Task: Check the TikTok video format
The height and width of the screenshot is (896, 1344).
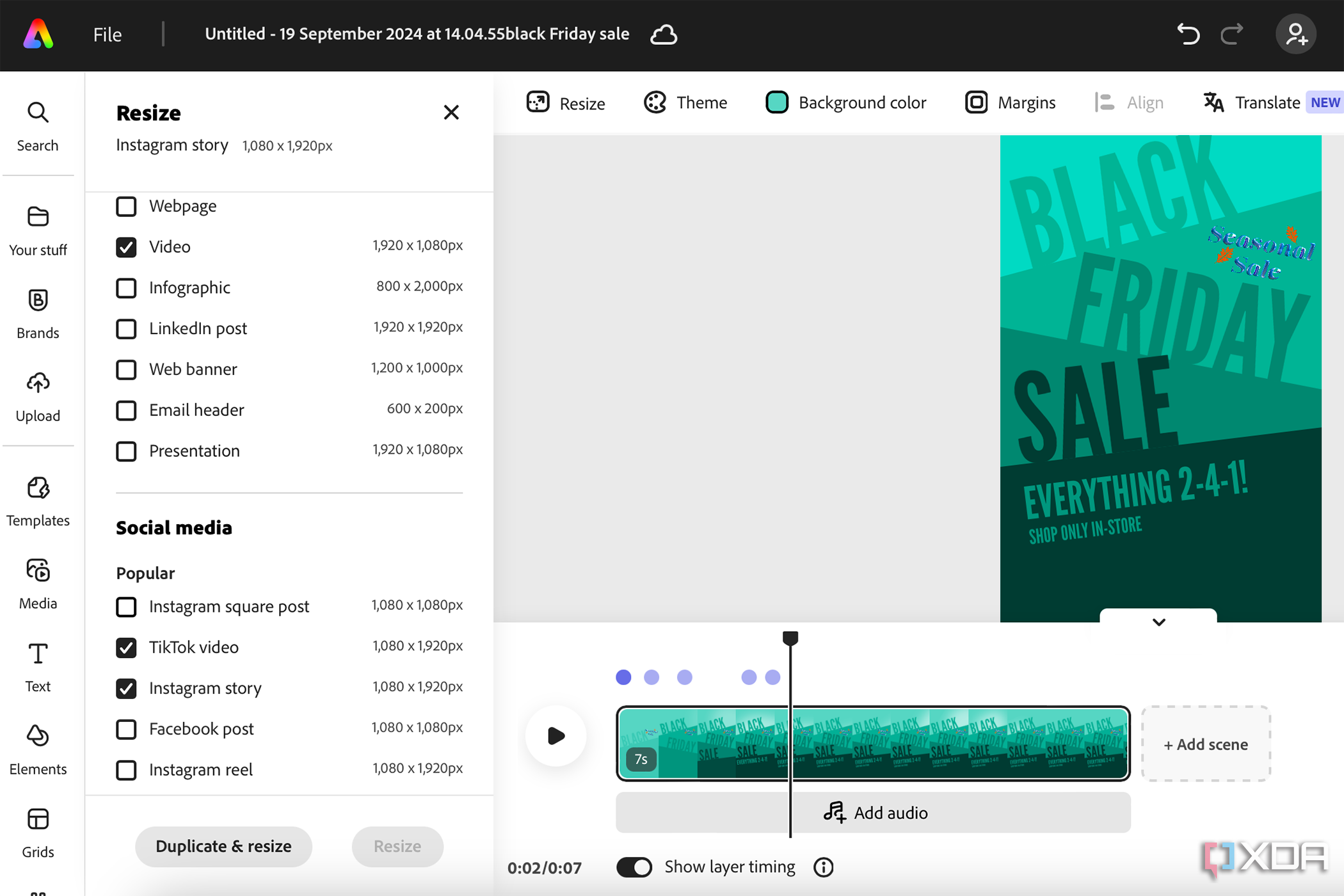Action: pyautogui.click(x=126, y=647)
